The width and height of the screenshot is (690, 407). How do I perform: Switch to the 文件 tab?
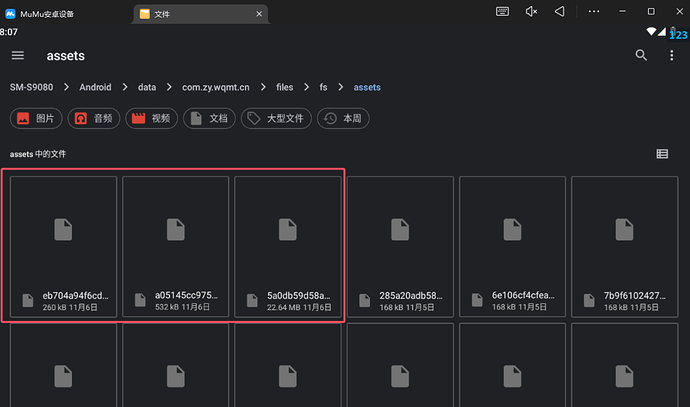click(190, 14)
